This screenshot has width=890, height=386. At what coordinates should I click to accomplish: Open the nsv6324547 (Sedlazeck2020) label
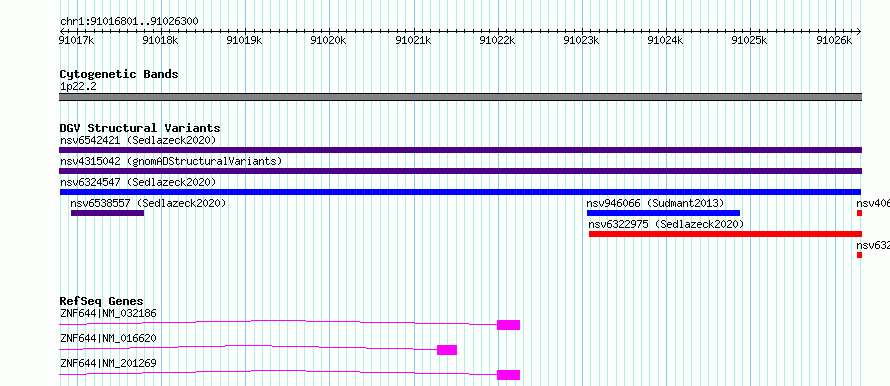tap(138, 182)
